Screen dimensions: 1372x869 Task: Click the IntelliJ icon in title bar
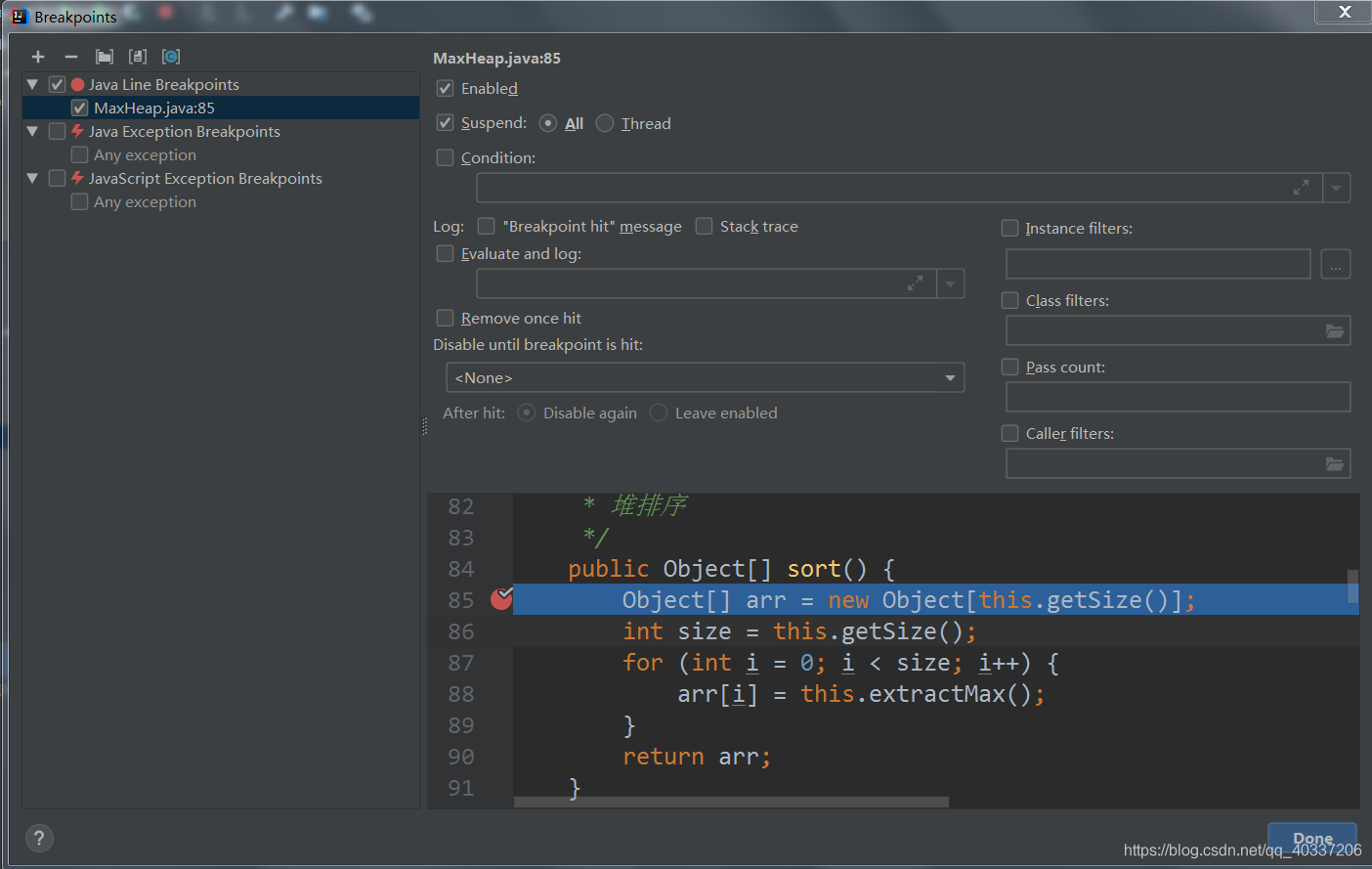point(20,16)
